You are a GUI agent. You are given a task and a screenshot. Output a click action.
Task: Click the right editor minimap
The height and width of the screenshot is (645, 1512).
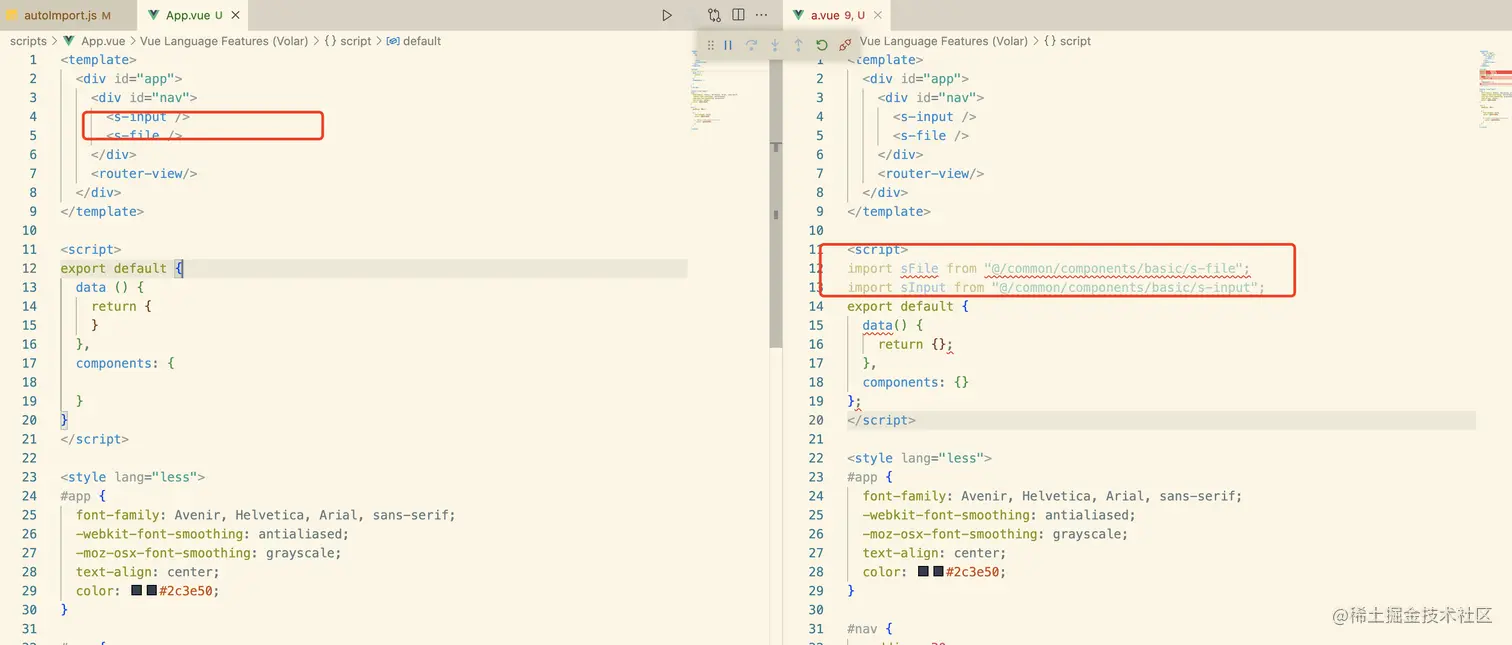tap(1496, 90)
